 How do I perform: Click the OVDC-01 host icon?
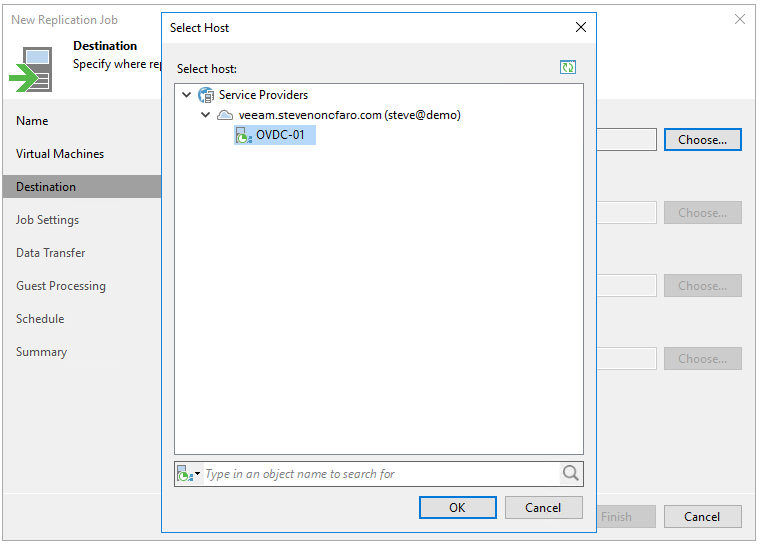243,135
